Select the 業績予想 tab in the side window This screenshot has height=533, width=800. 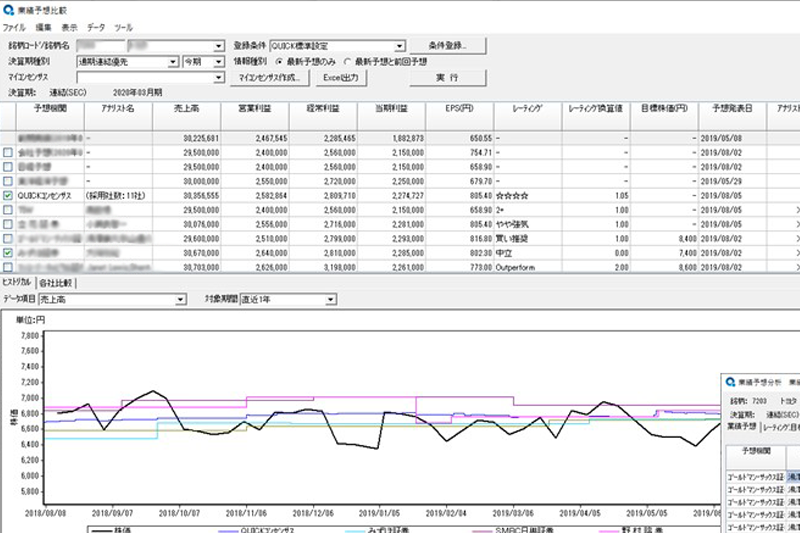pyautogui.click(x=742, y=426)
